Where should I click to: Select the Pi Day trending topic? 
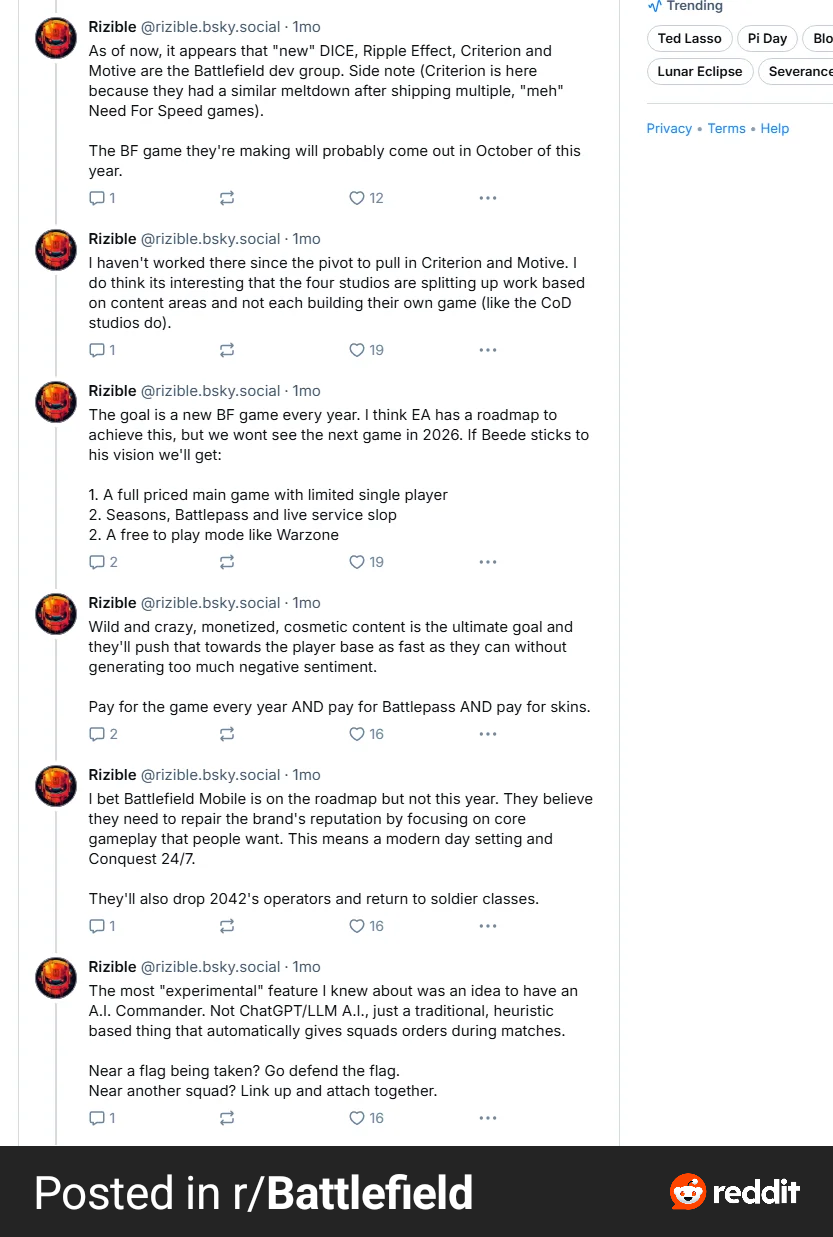click(x=767, y=39)
